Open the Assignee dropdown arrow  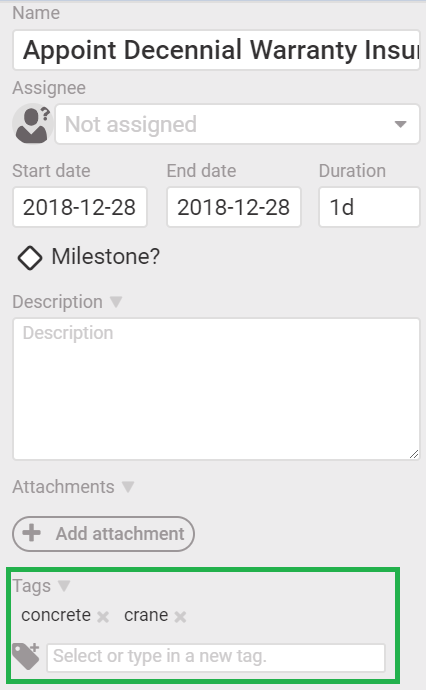(400, 125)
